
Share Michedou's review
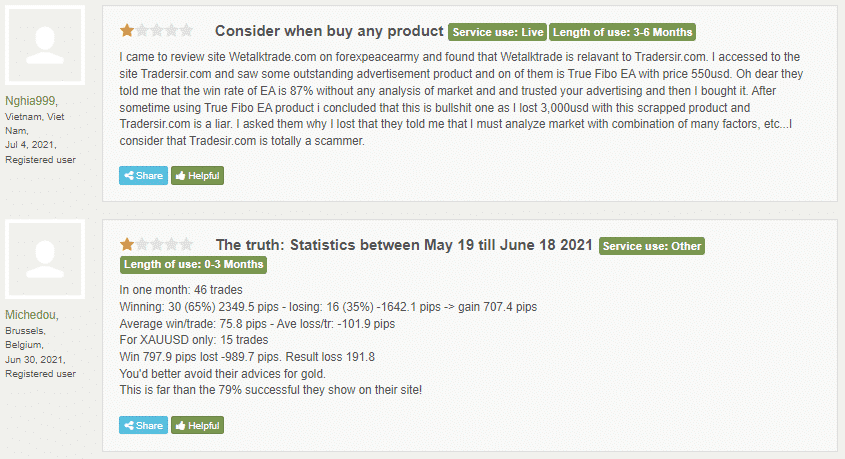pyautogui.click(x=143, y=425)
